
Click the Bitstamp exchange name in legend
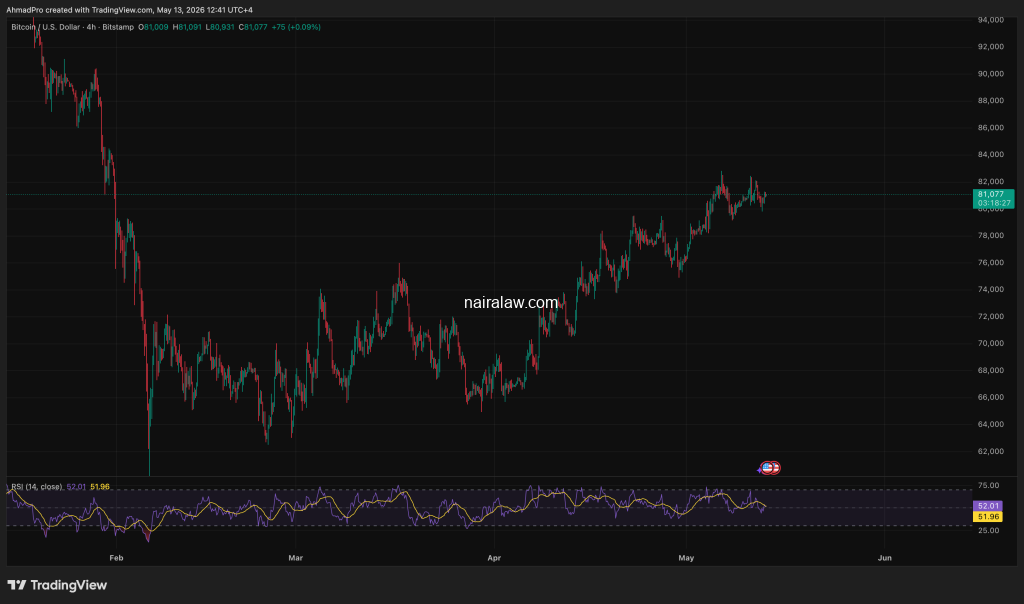pos(118,27)
